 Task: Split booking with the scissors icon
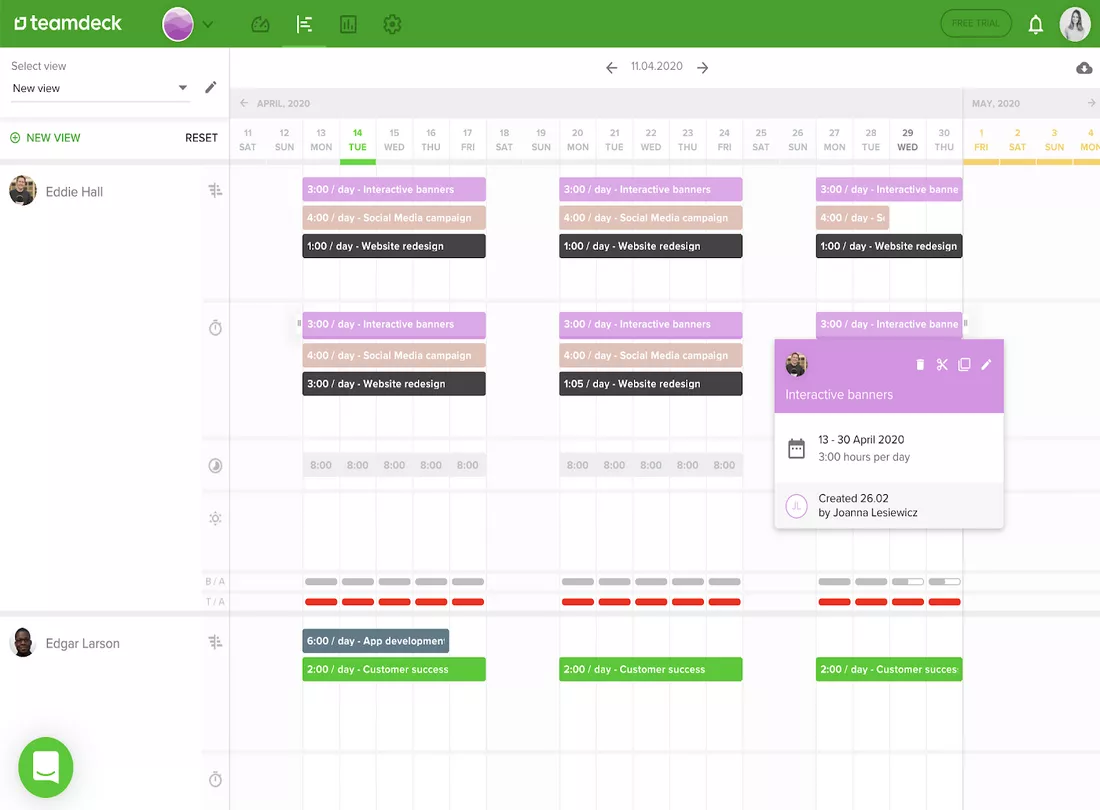(x=941, y=365)
